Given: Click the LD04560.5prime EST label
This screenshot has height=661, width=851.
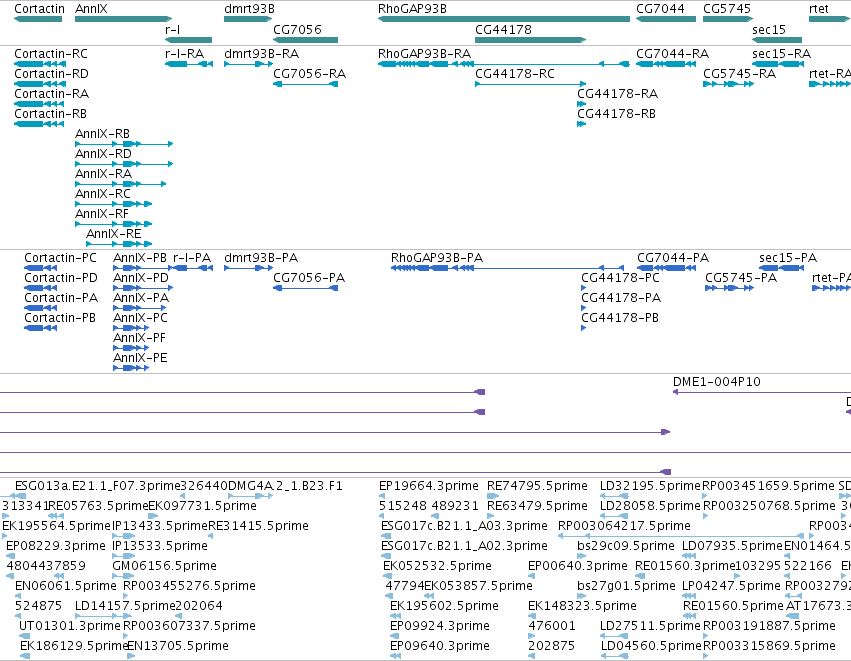Looking at the screenshot, I should (650, 646).
